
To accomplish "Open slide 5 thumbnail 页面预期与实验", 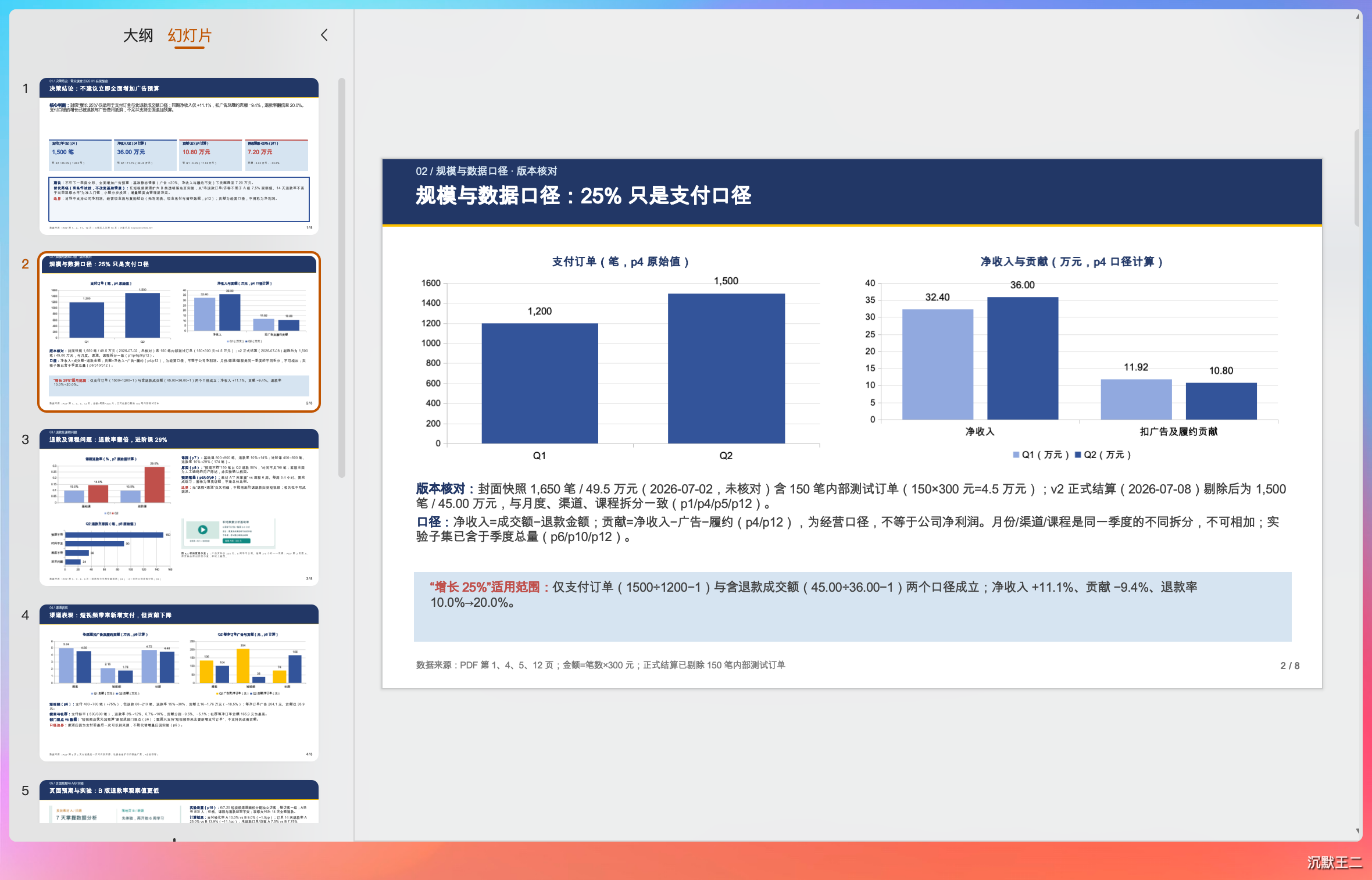I will coord(179,802).
